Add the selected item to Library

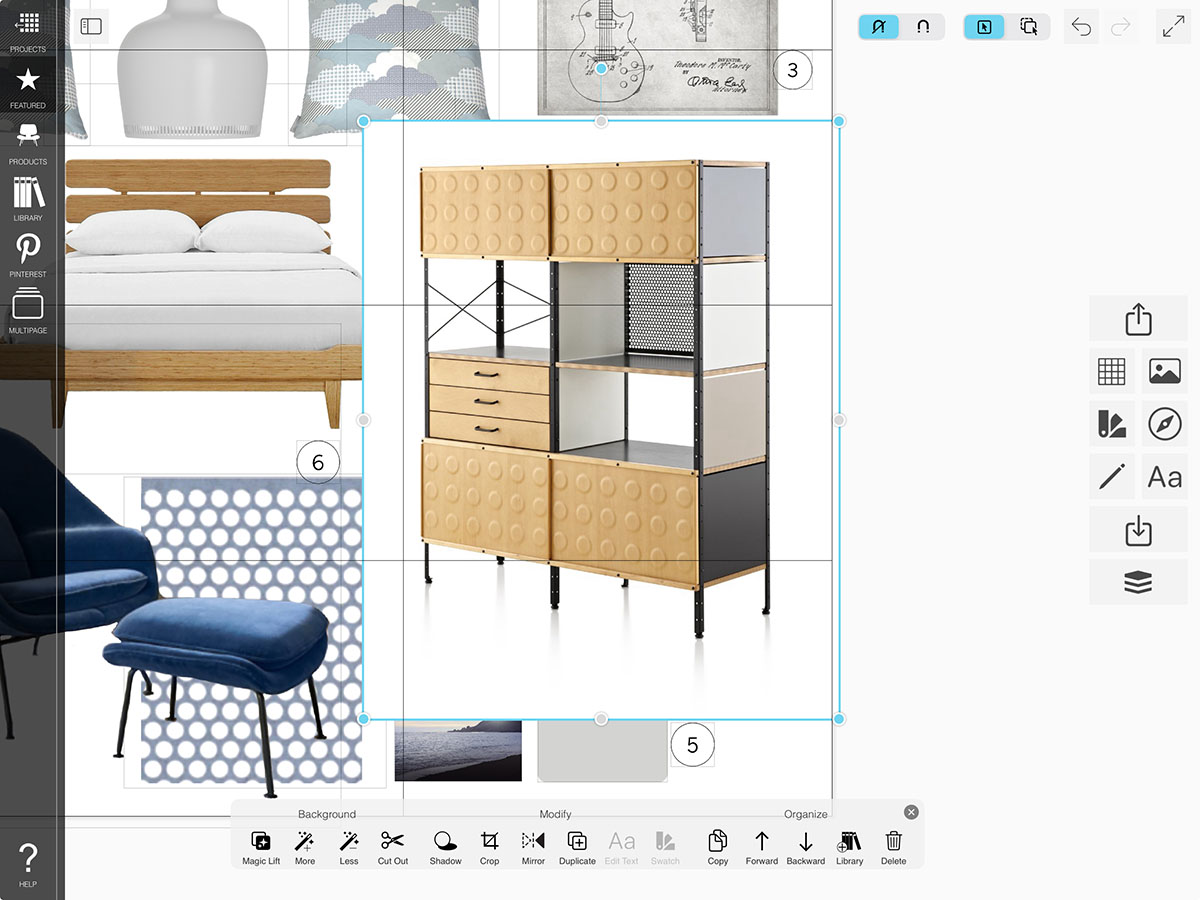click(849, 846)
